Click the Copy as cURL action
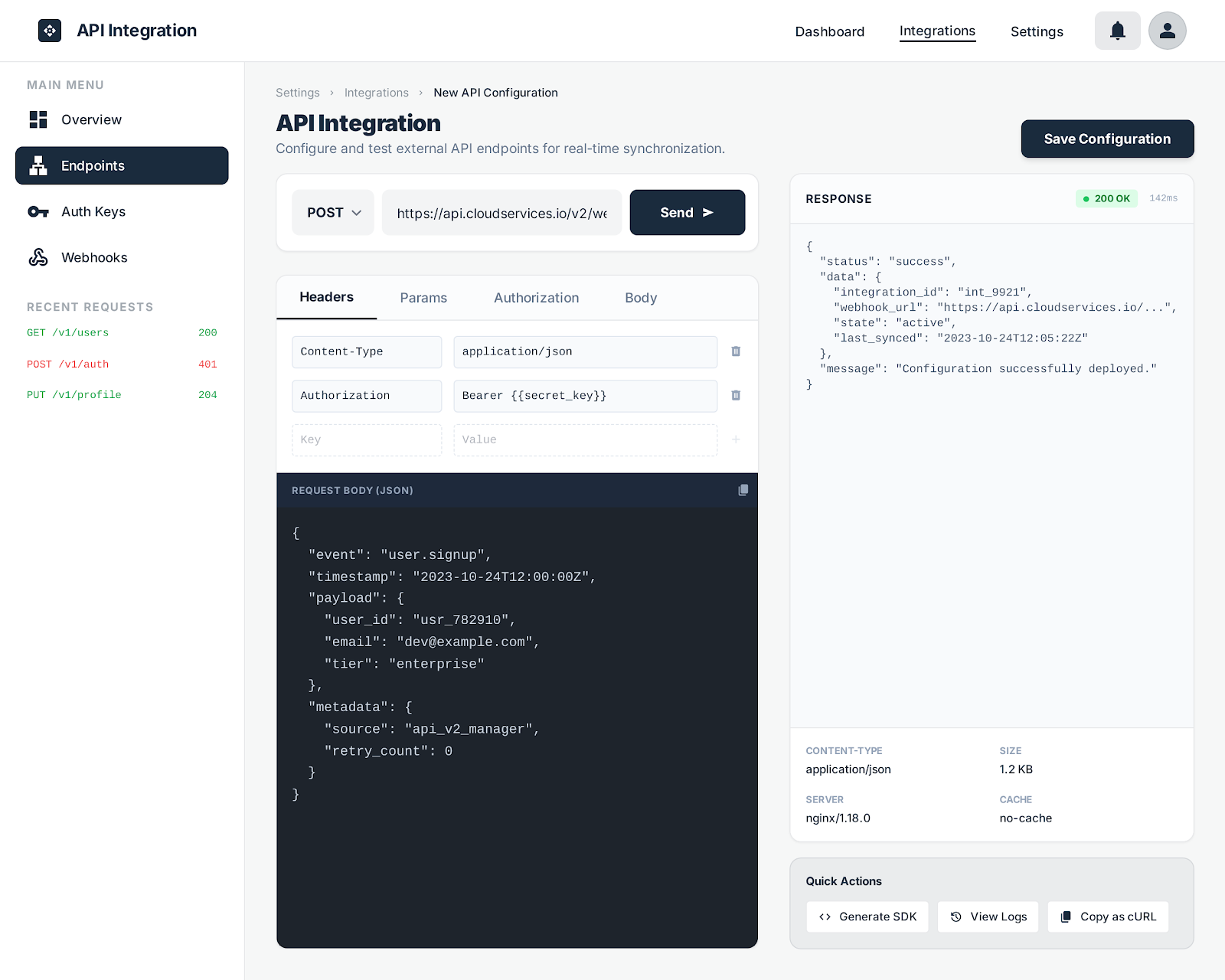This screenshot has width=1225, height=980. [1107, 916]
